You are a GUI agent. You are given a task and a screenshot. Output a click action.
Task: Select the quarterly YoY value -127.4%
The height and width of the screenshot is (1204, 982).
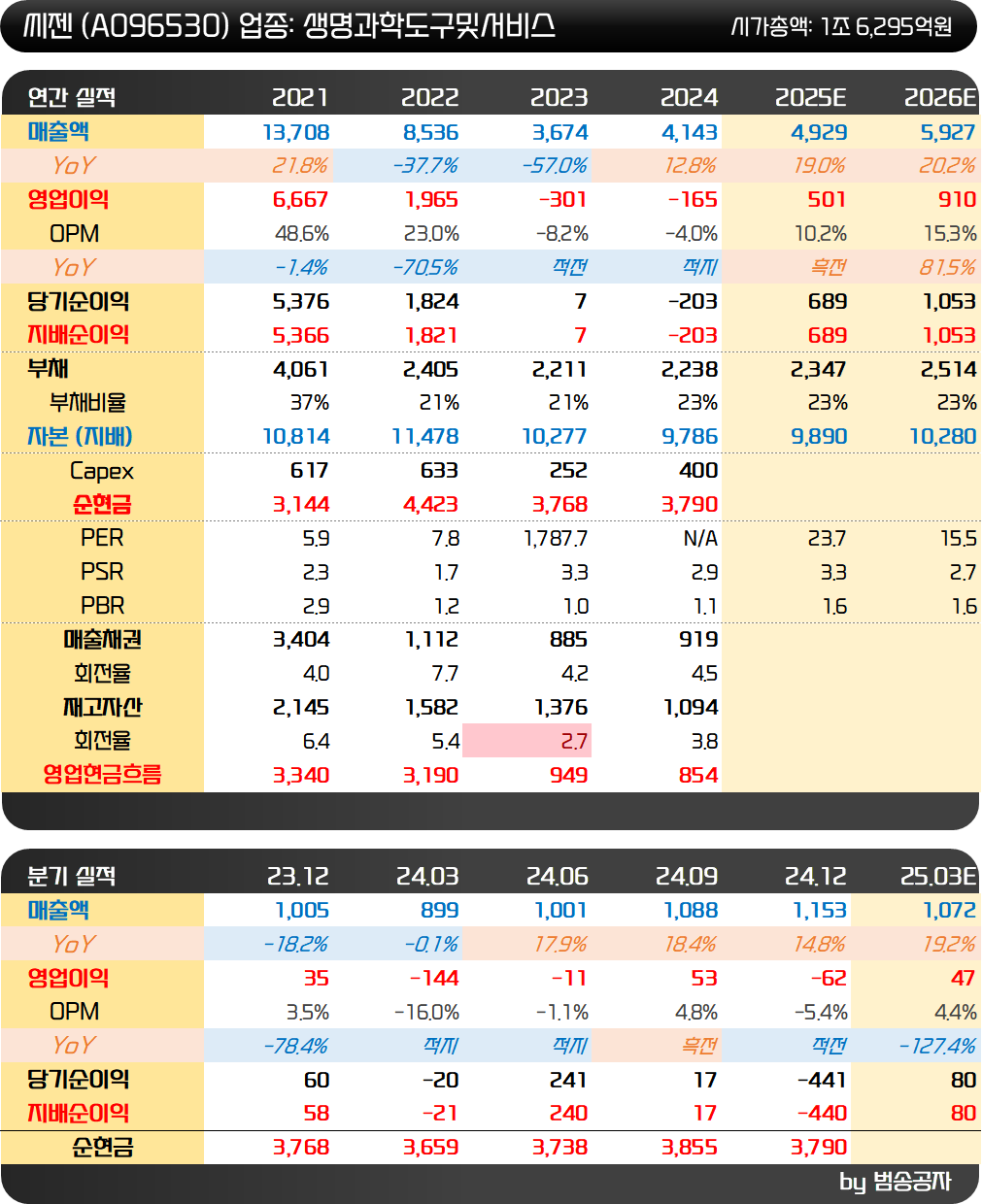937,1046
